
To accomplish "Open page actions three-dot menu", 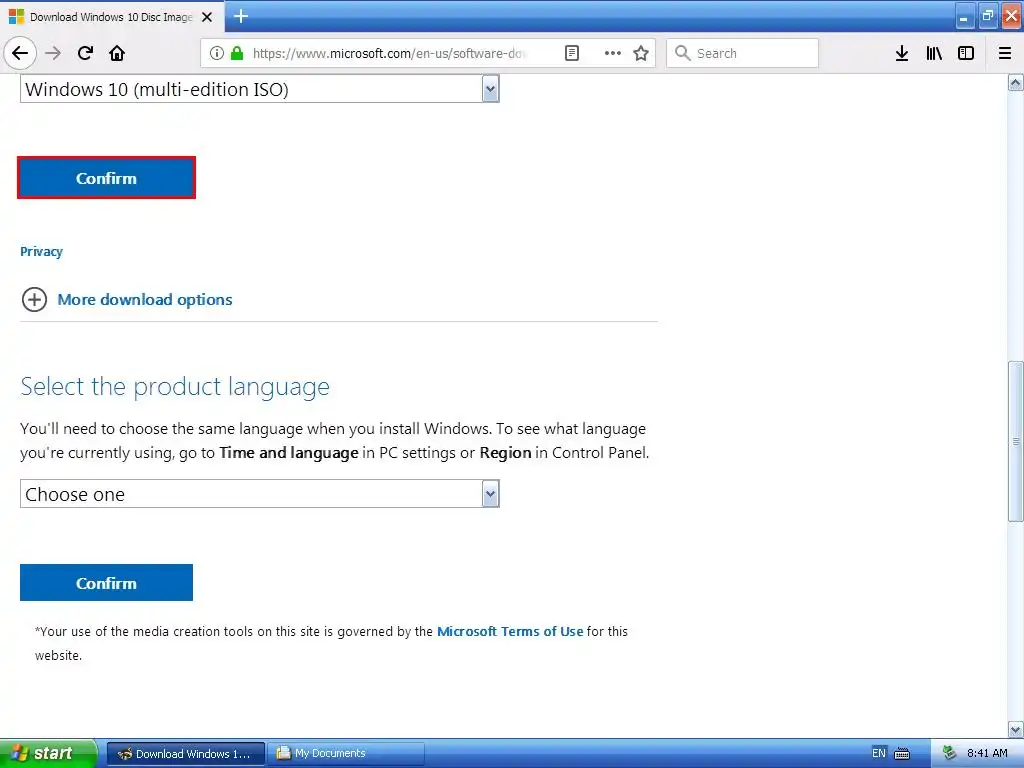I will (x=613, y=53).
